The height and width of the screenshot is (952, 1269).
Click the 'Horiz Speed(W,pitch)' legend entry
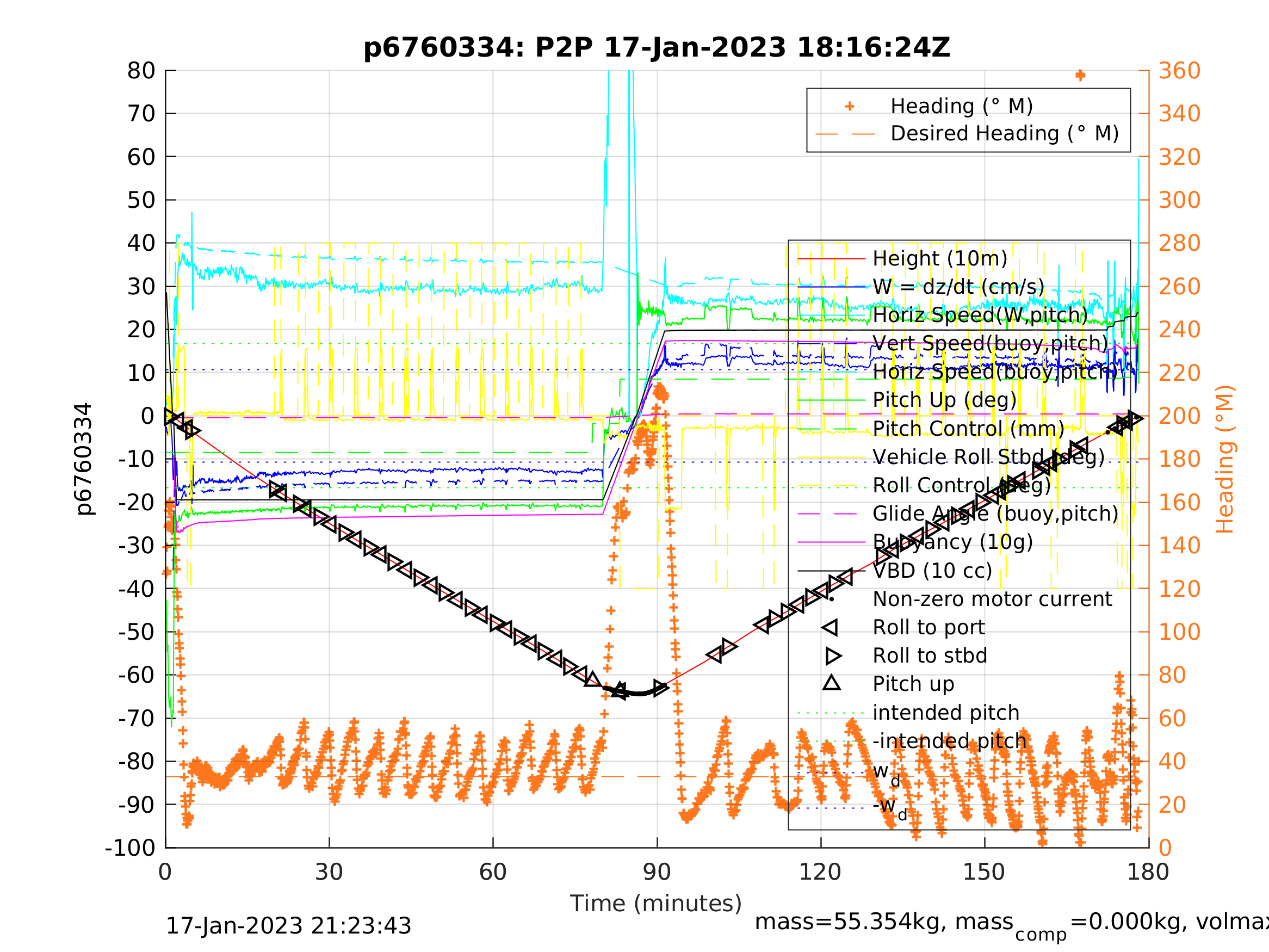click(980, 315)
